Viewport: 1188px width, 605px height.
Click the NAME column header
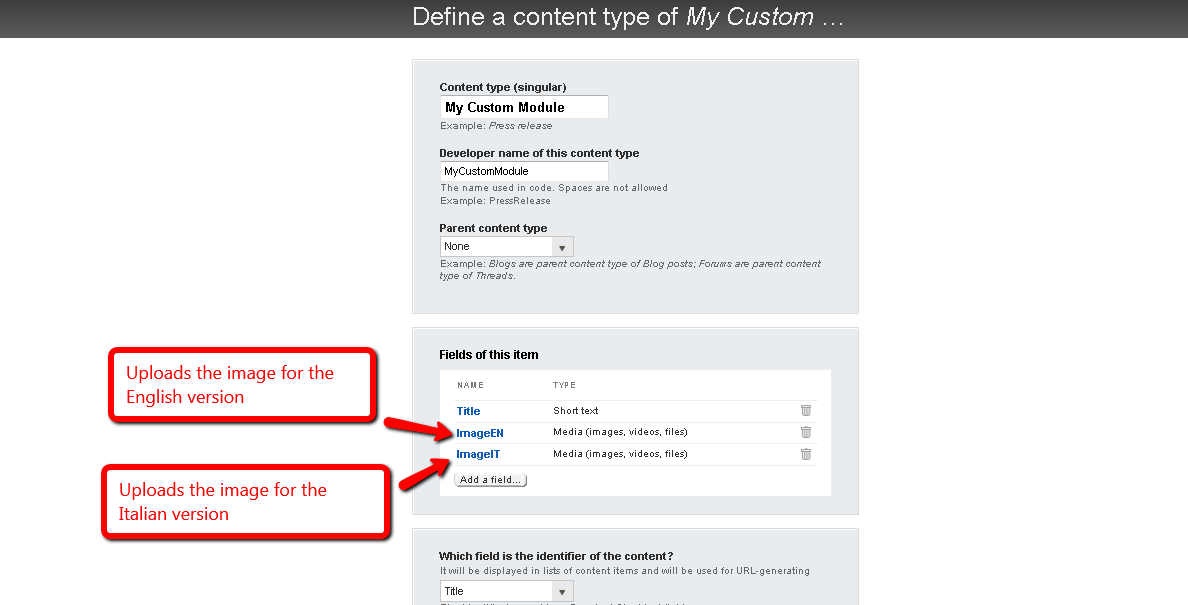(471, 385)
